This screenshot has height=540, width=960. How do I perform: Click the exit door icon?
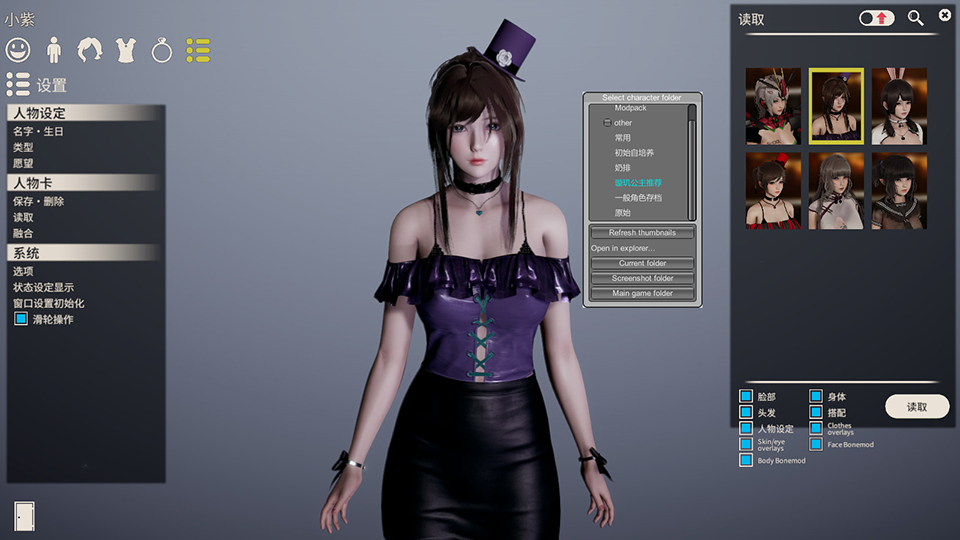(x=25, y=514)
